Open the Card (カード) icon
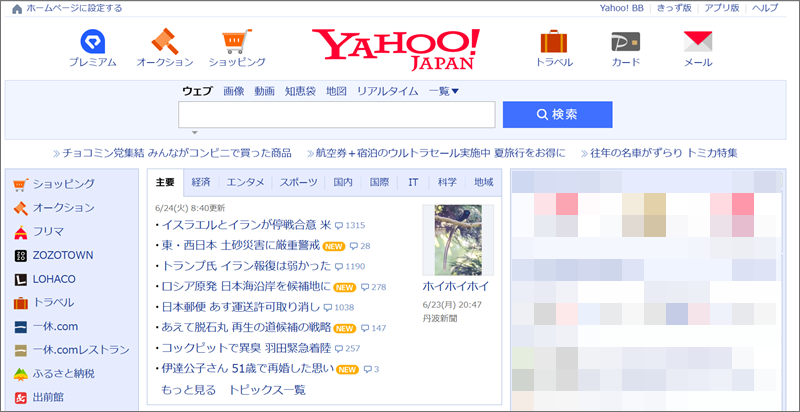 (626, 42)
